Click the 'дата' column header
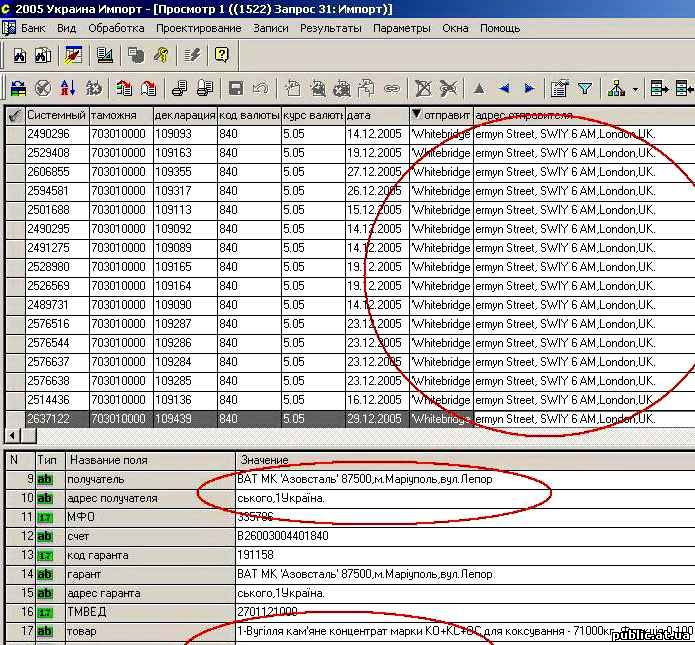 (x=375, y=115)
